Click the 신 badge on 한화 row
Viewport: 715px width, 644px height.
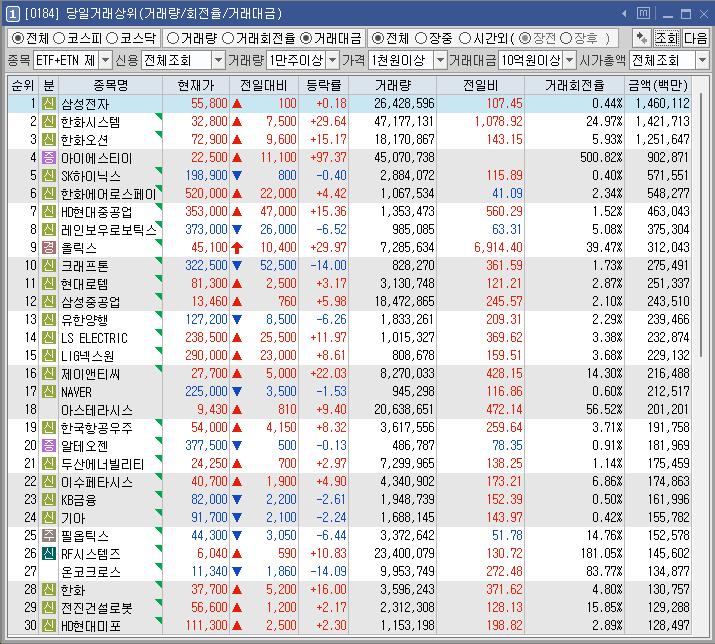coord(49,590)
